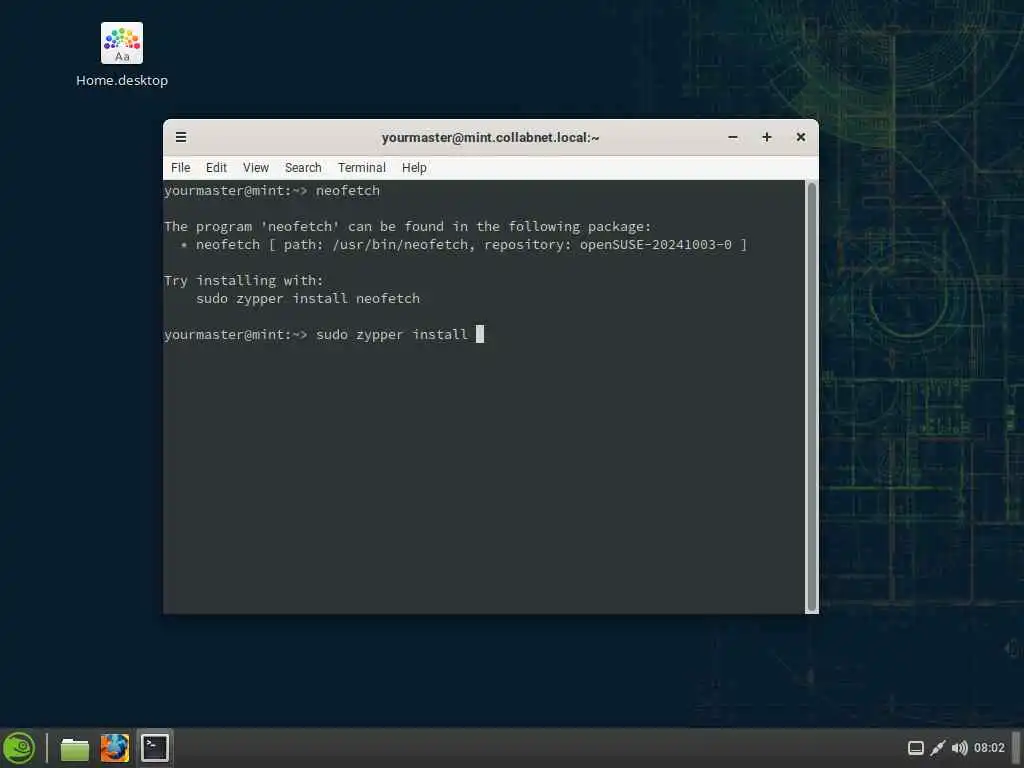Launch the file manager from the panel

(x=74, y=748)
